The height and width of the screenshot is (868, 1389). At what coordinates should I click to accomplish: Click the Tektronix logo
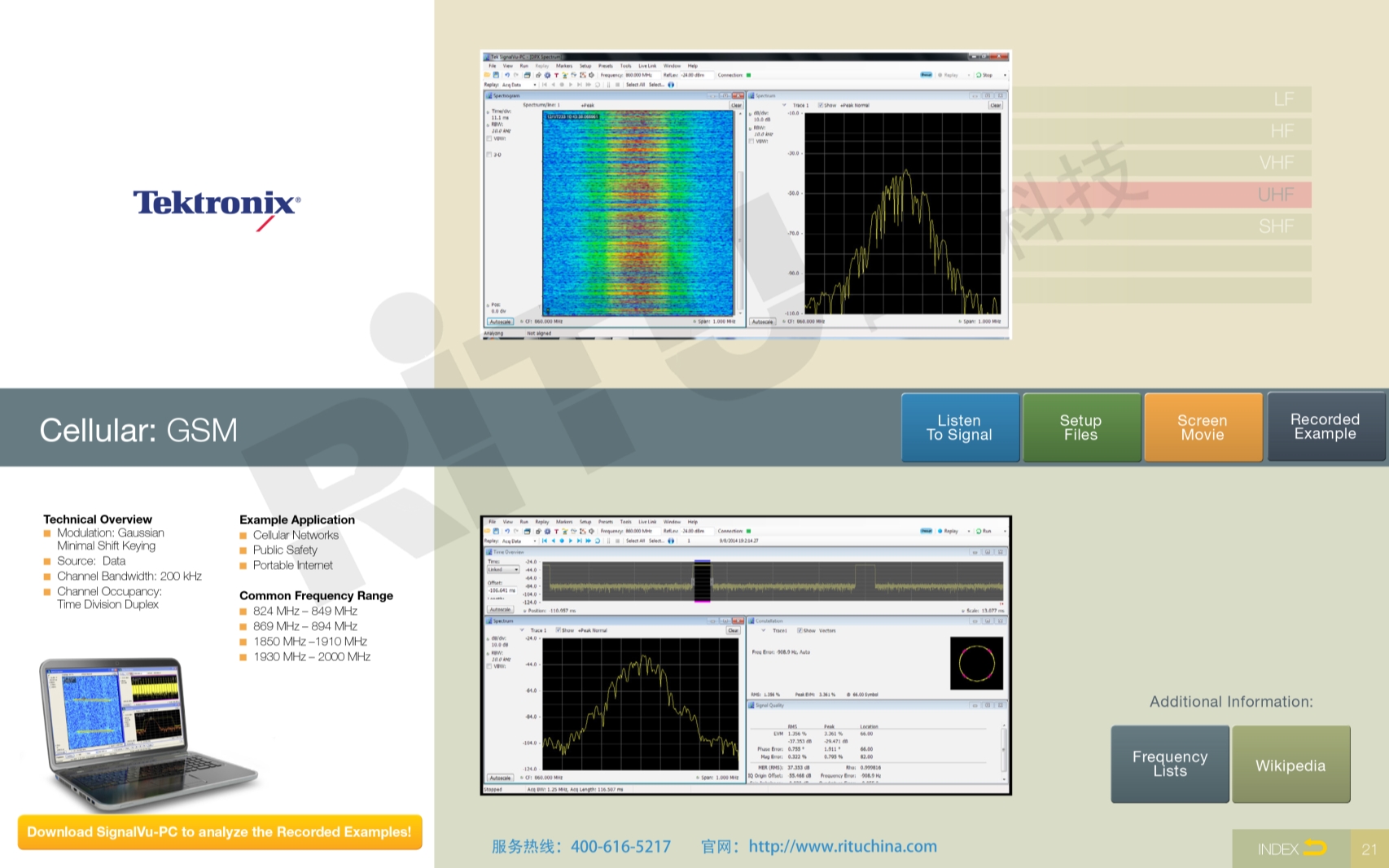[217, 205]
